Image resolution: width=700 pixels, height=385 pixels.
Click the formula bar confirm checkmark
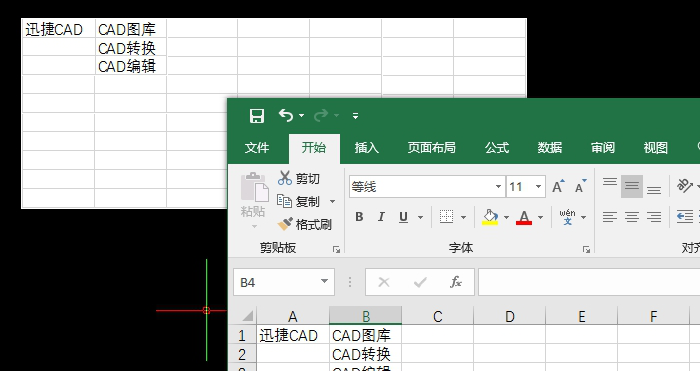pyautogui.click(x=420, y=282)
